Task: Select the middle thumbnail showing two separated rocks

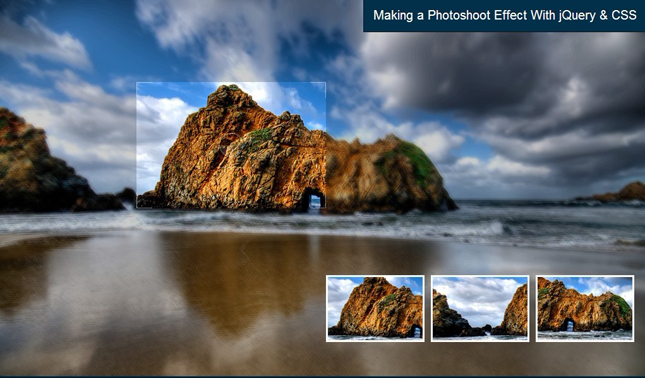Action: (480, 308)
